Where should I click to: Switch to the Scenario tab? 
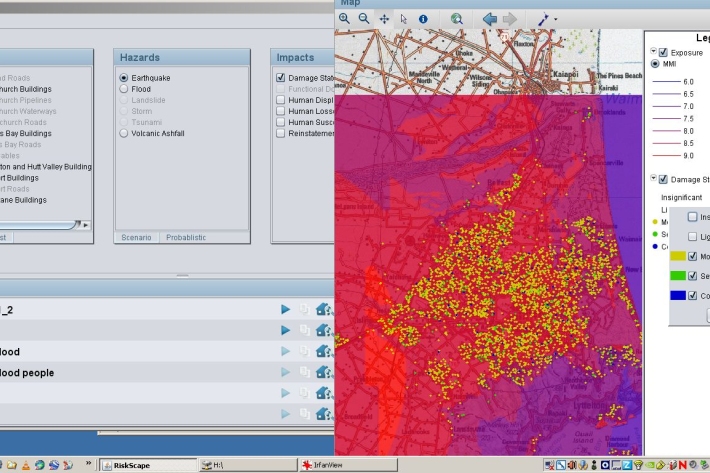[x=136, y=237]
